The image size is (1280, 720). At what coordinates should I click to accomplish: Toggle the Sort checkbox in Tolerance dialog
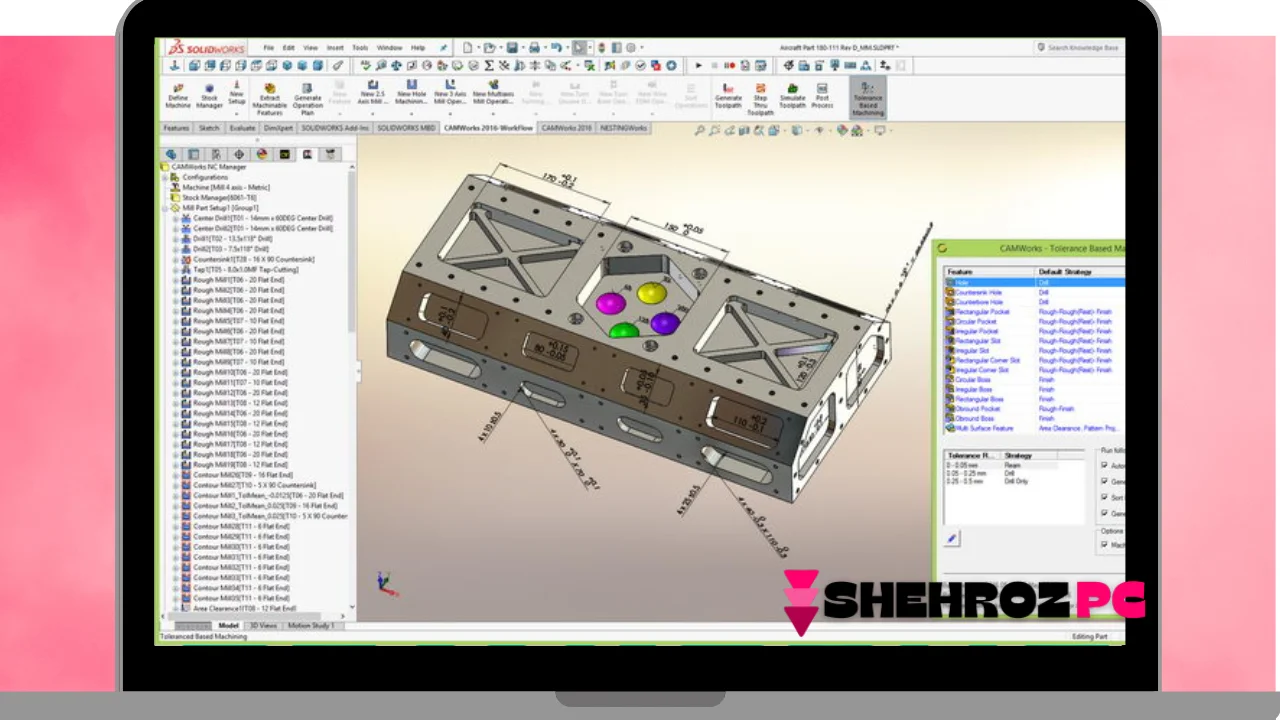(1104, 497)
